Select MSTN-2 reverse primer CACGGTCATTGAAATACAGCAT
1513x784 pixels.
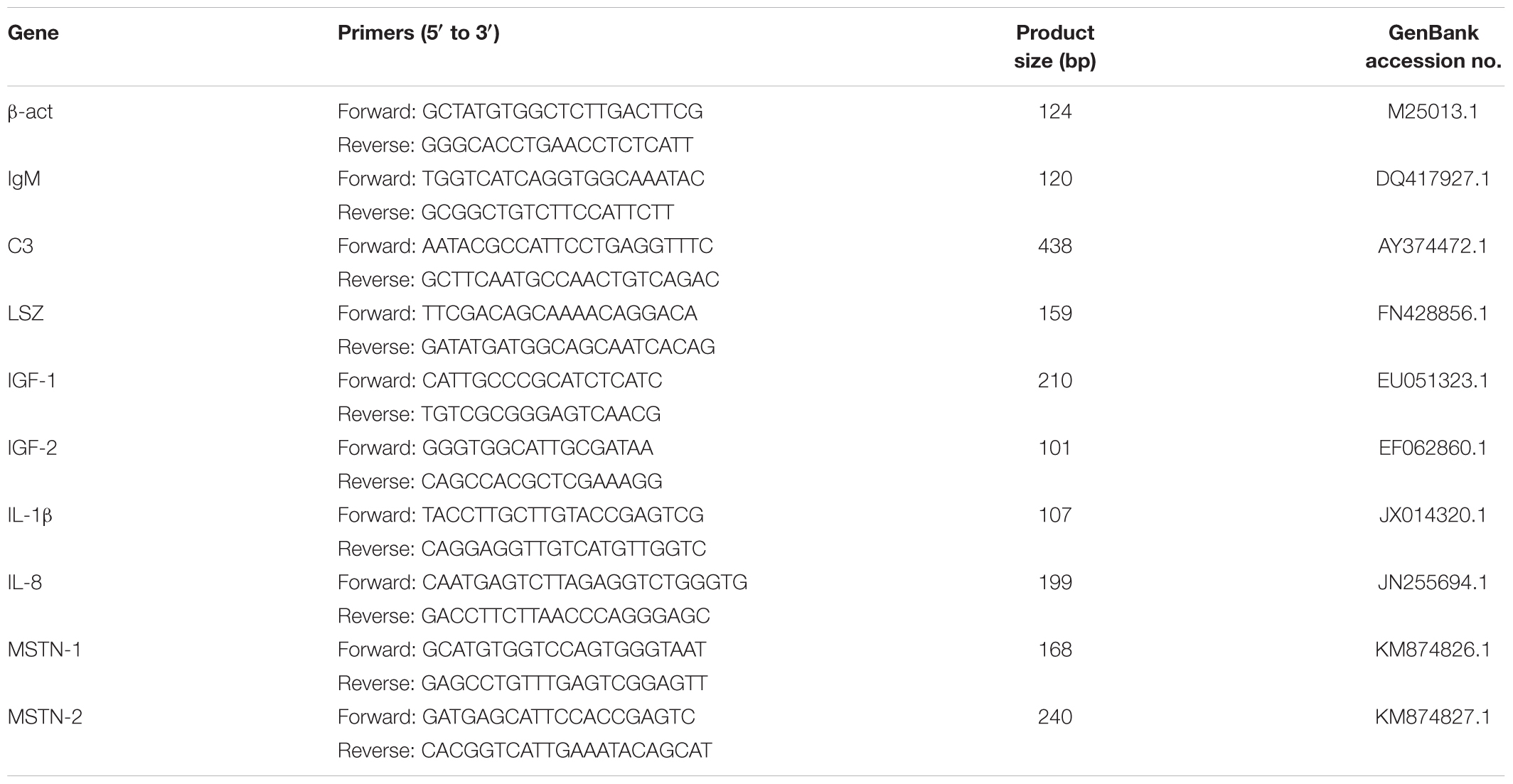(567, 751)
